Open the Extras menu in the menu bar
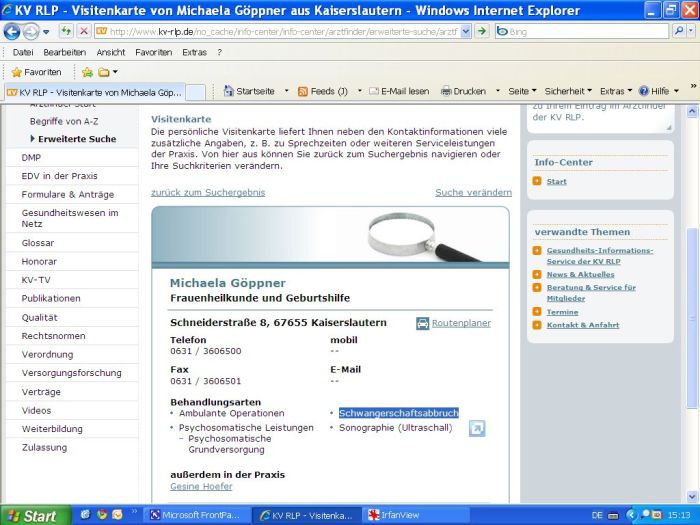The width and height of the screenshot is (700, 525). click(194, 52)
